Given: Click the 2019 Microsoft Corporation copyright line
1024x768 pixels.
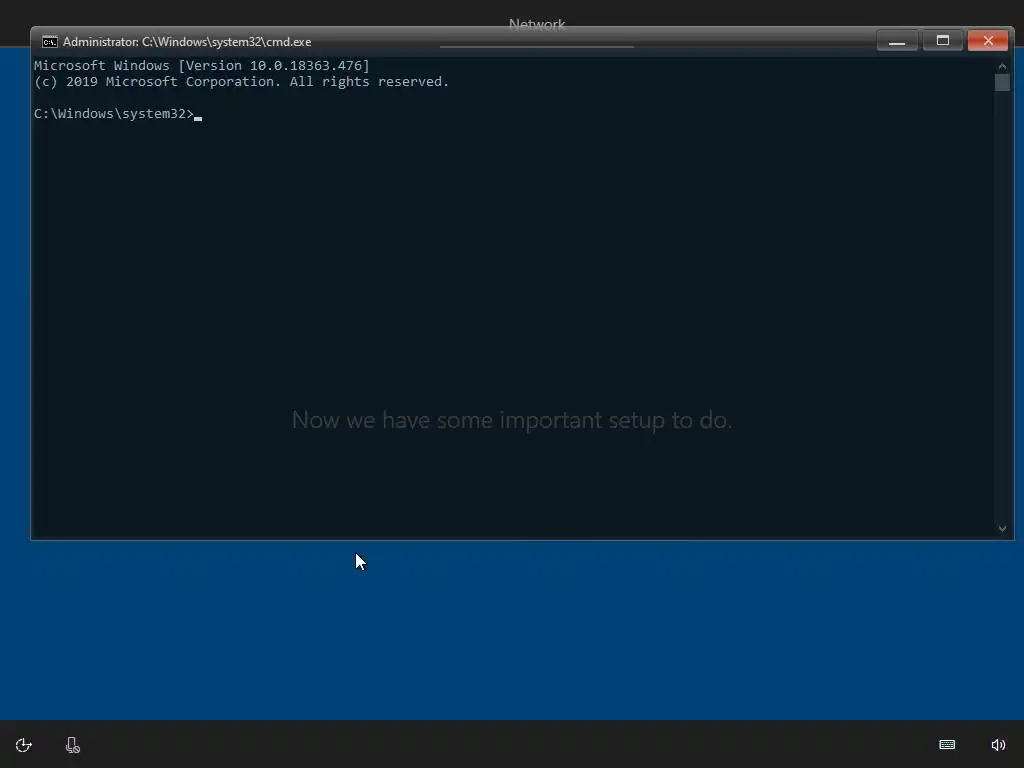Looking at the screenshot, I should click(242, 82).
